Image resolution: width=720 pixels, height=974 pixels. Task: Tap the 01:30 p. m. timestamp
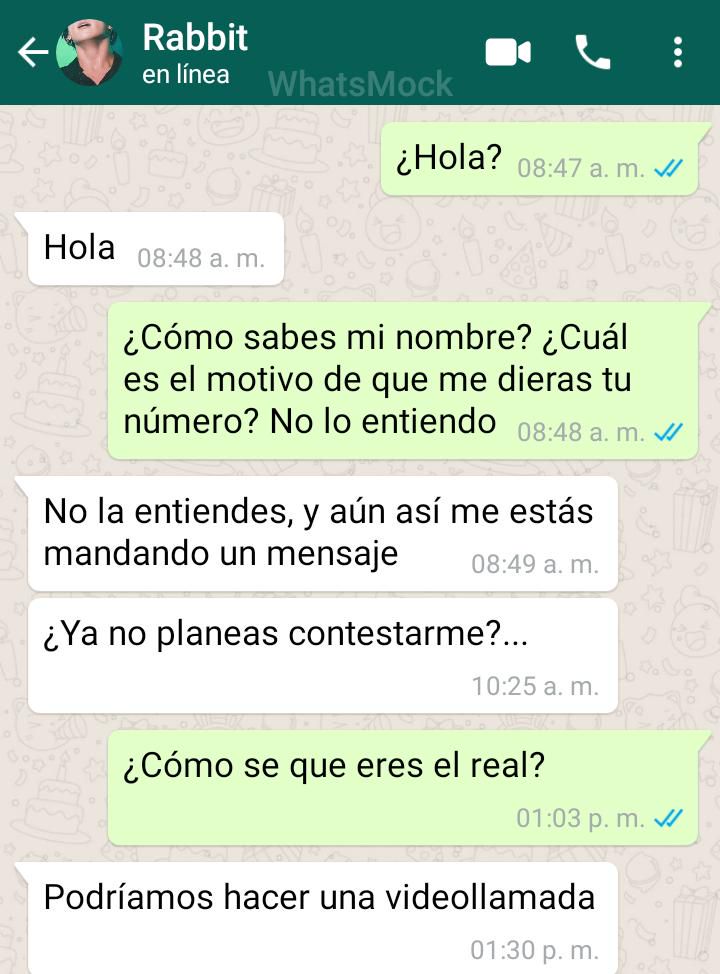pyautogui.click(x=534, y=950)
